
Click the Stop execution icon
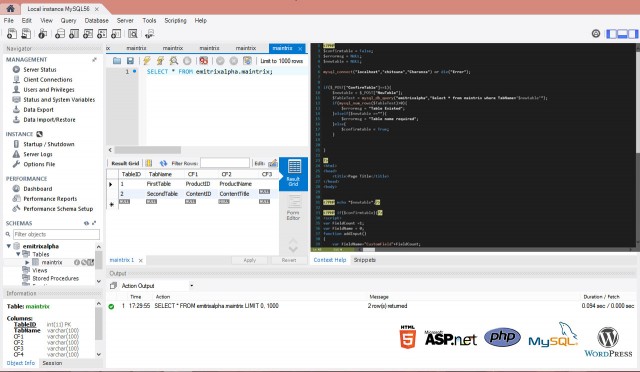pyautogui.click(x=187, y=61)
